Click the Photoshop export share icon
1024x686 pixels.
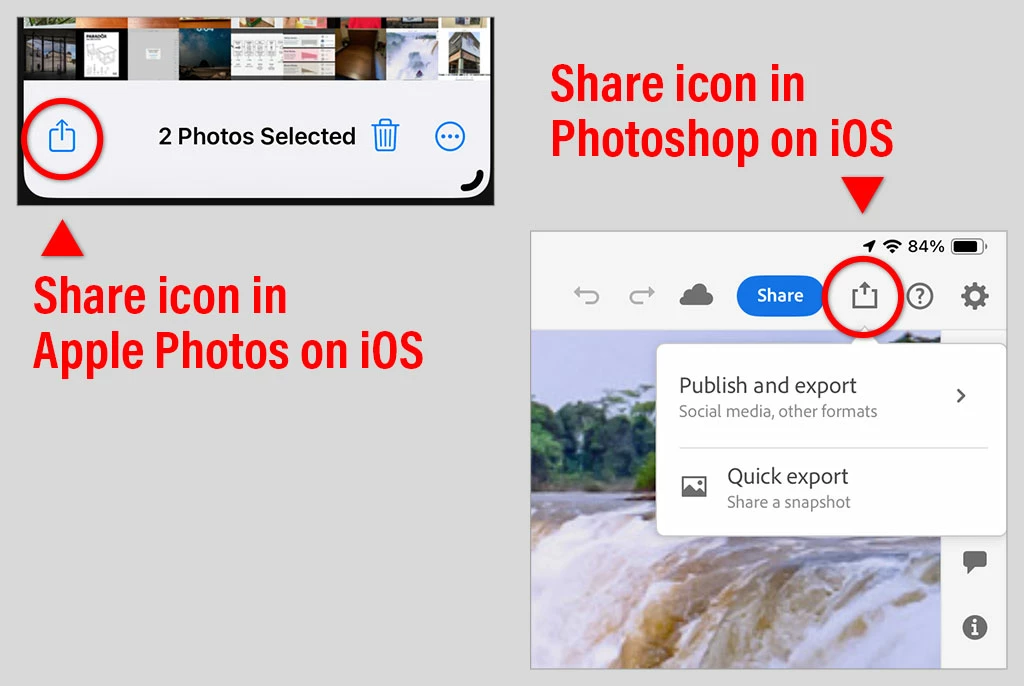pyautogui.click(x=864, y=295)
